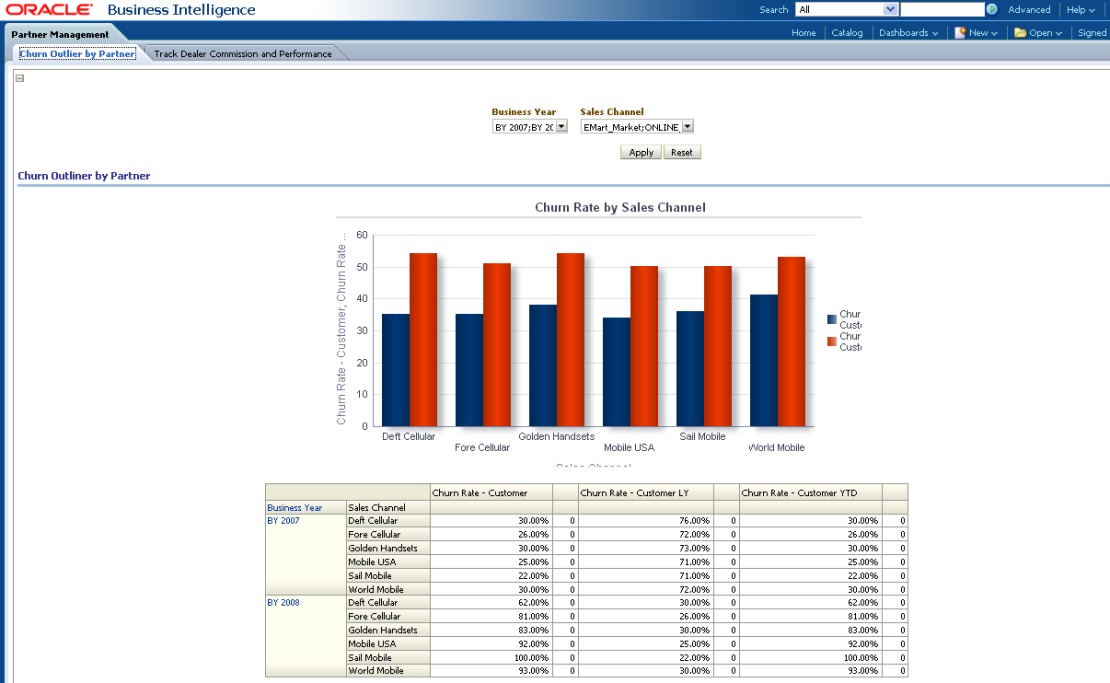Expand the New menu

pyautogui.click(x=983, y=33)
